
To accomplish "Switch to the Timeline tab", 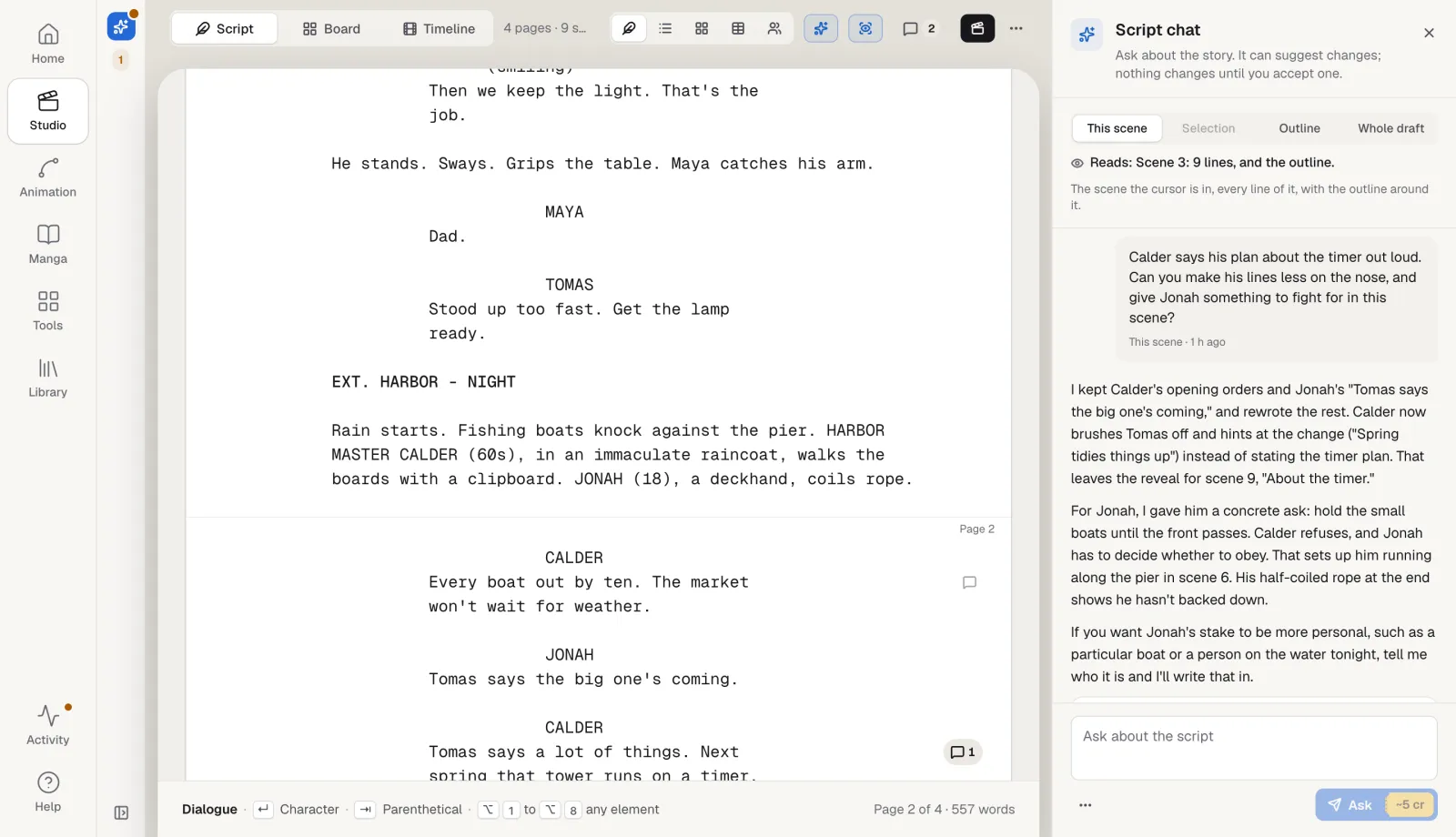I will [x=439, y=28].
